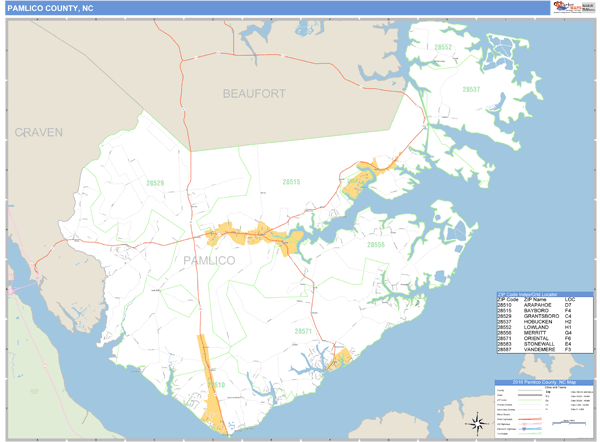Select the CRAVEN county label
The height and width of the screenshot is (442, 600).
coord(38,132)
